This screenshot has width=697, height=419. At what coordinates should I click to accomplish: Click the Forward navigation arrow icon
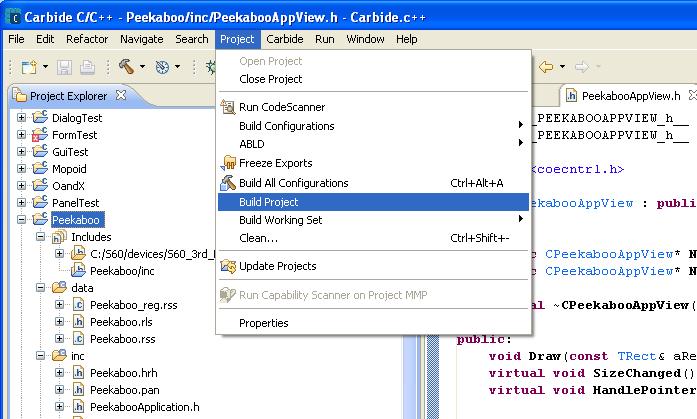click(x=581, y=67)
